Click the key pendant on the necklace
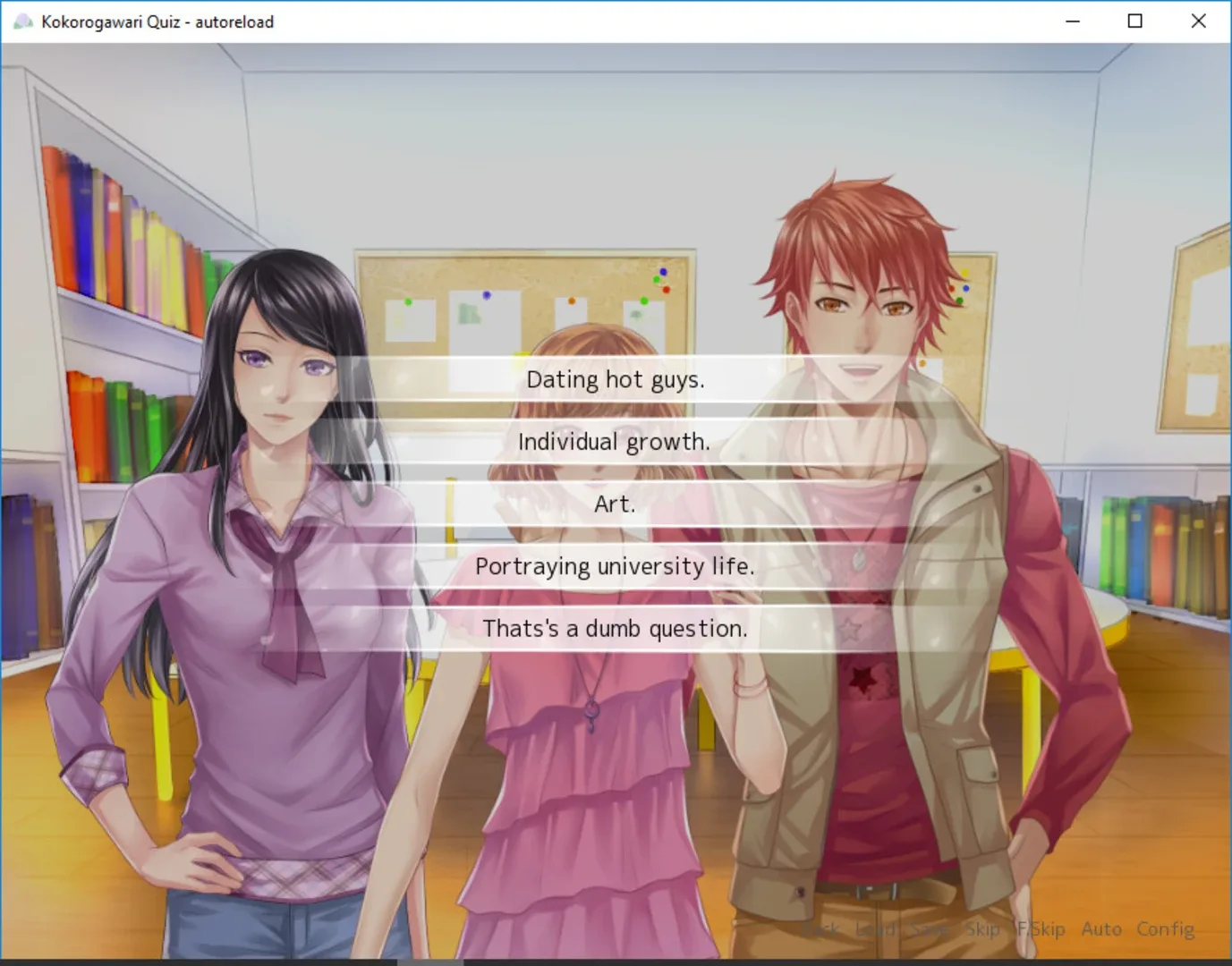Image resolution: width=1232 pixels, height=966 pixels. 591,714
